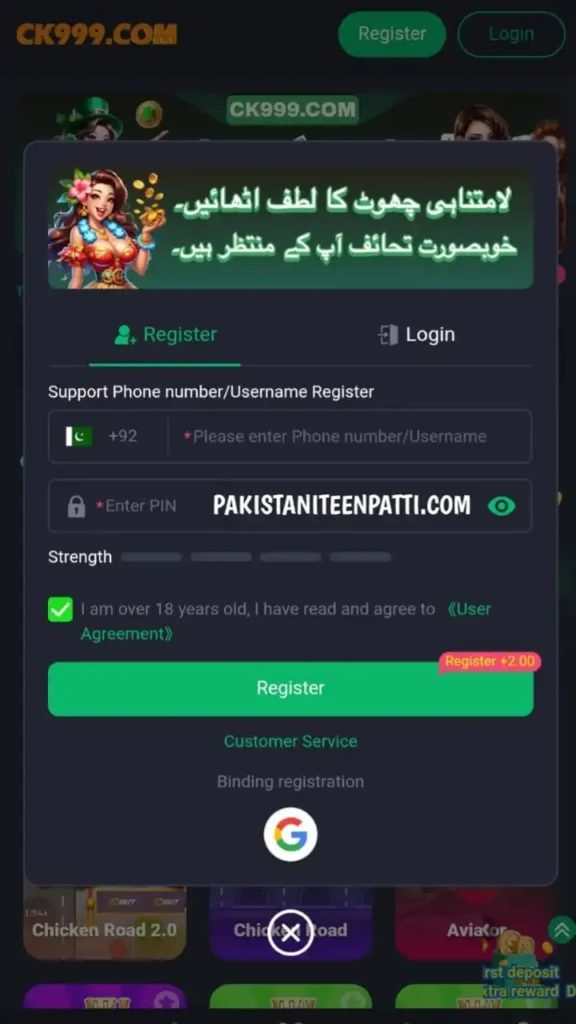Focus the Enter PIN input field
The image size is (576, 1024).
click(x=291, y=506)
